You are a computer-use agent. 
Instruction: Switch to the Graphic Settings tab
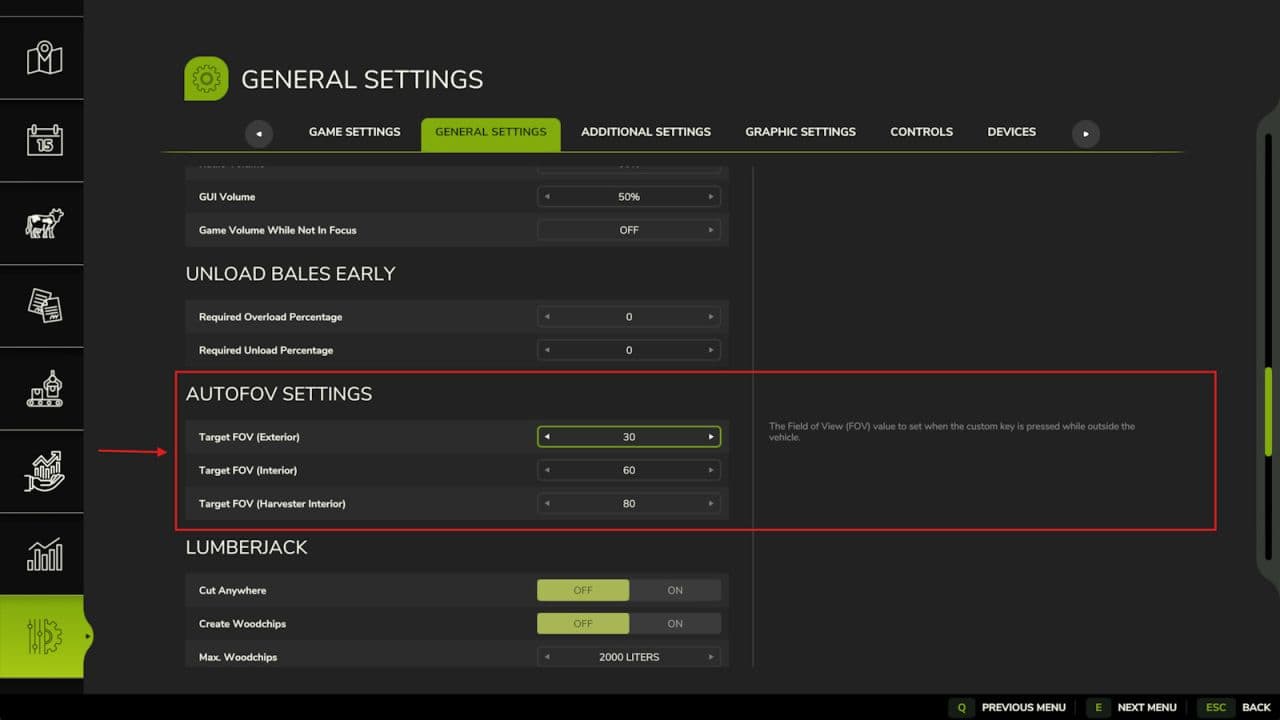[x=800, y=132]
